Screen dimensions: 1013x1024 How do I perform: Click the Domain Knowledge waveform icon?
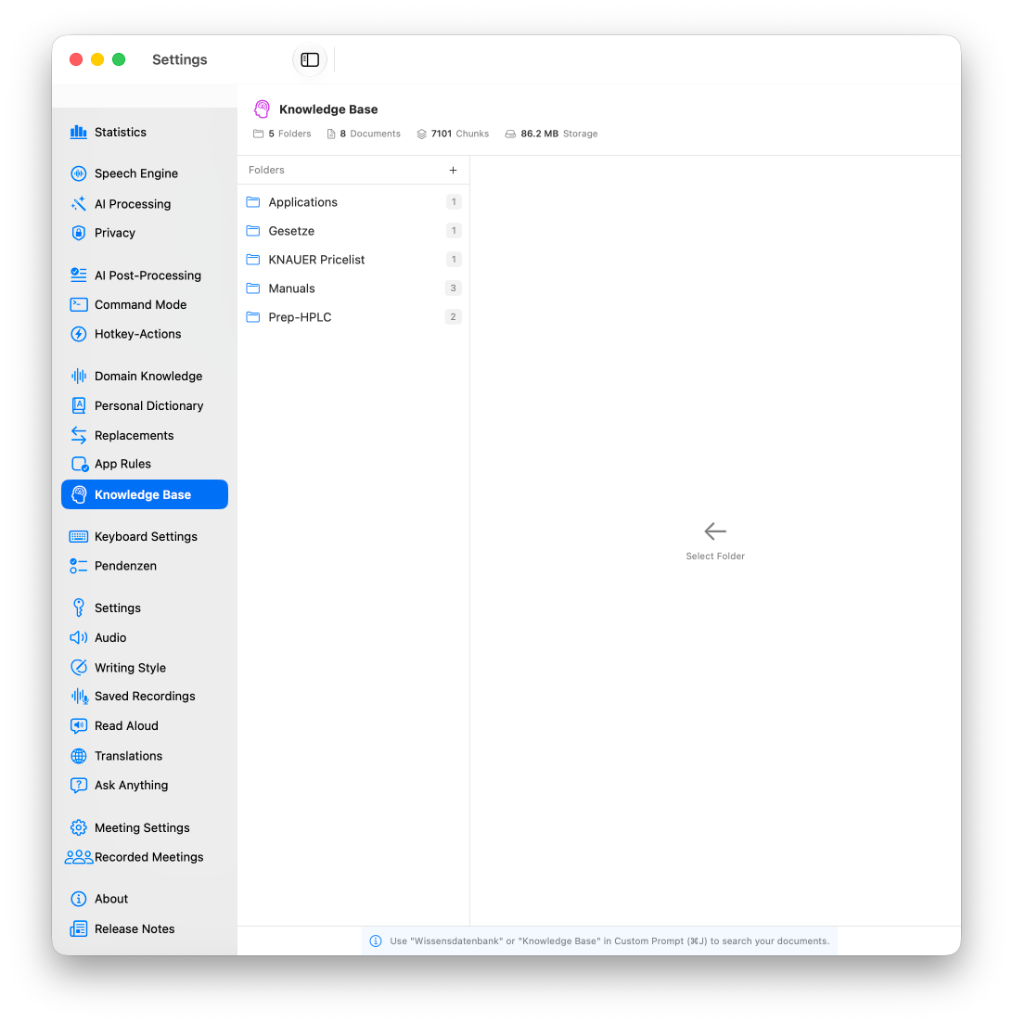click(x=78, y=376)
